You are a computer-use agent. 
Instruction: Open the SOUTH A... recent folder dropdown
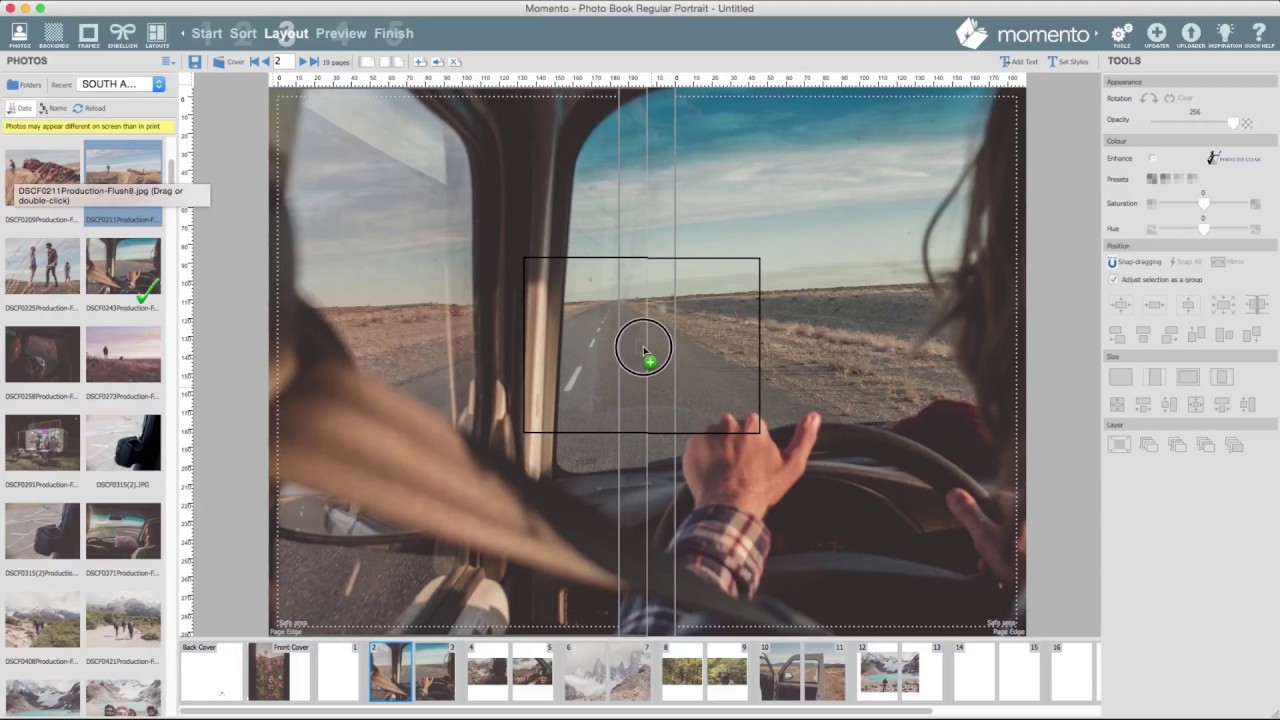122,84
